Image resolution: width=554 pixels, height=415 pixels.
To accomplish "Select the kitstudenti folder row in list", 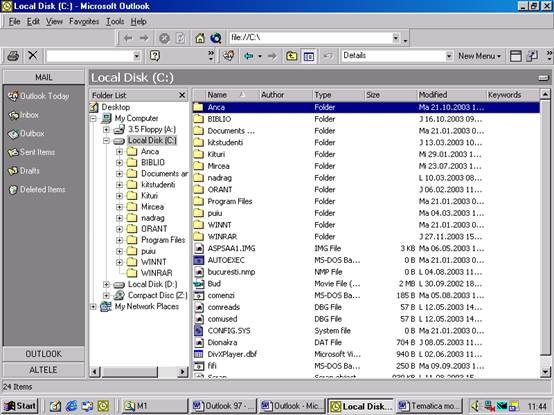I will (366, 143).
